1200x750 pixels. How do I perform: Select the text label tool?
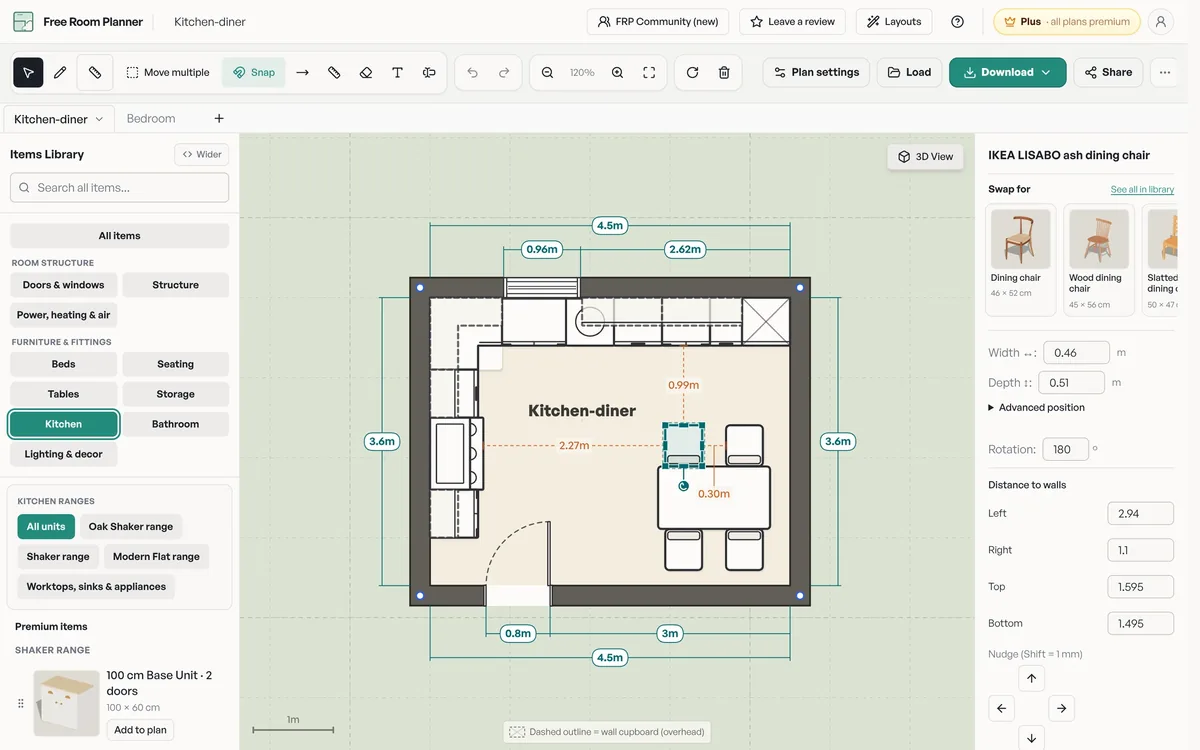click(397, 72)
